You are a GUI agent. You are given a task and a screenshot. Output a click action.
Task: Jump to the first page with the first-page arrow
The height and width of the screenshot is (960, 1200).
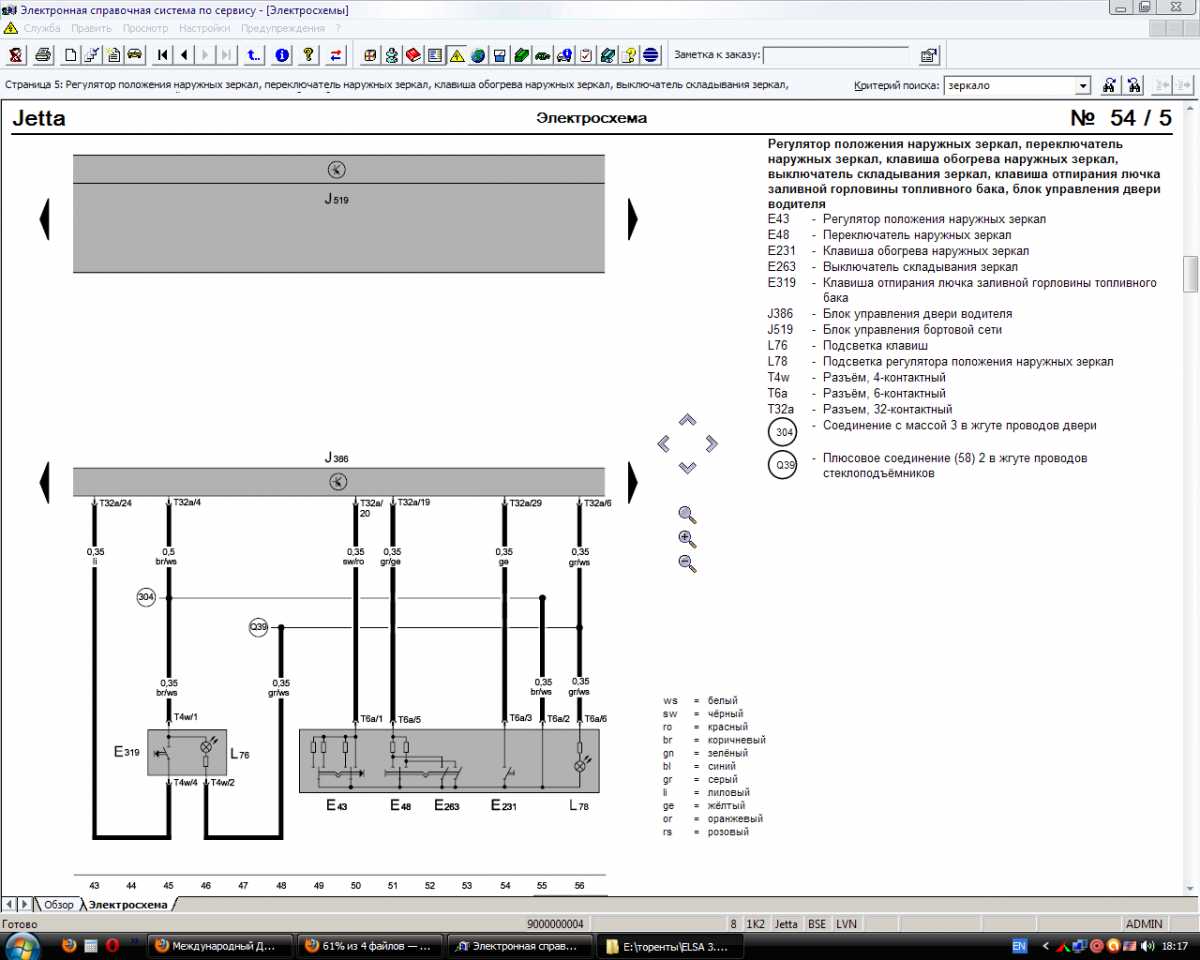[162, 55]
